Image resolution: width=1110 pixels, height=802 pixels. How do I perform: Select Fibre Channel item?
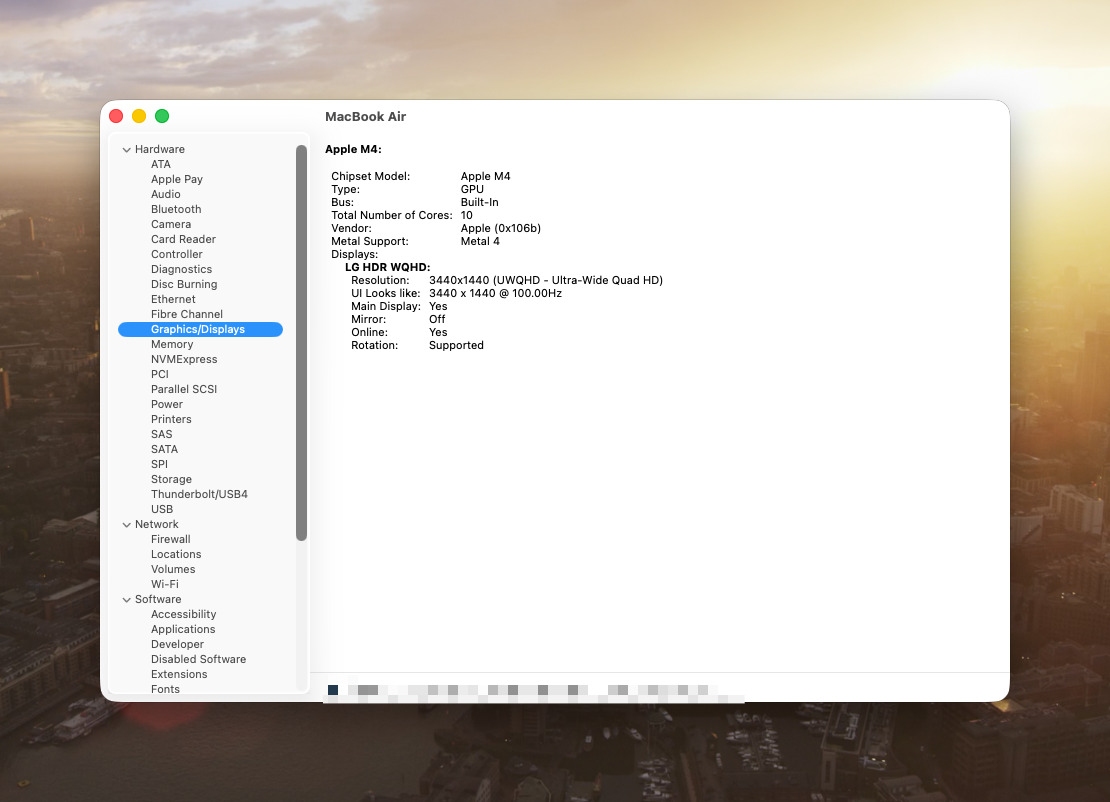187,314
